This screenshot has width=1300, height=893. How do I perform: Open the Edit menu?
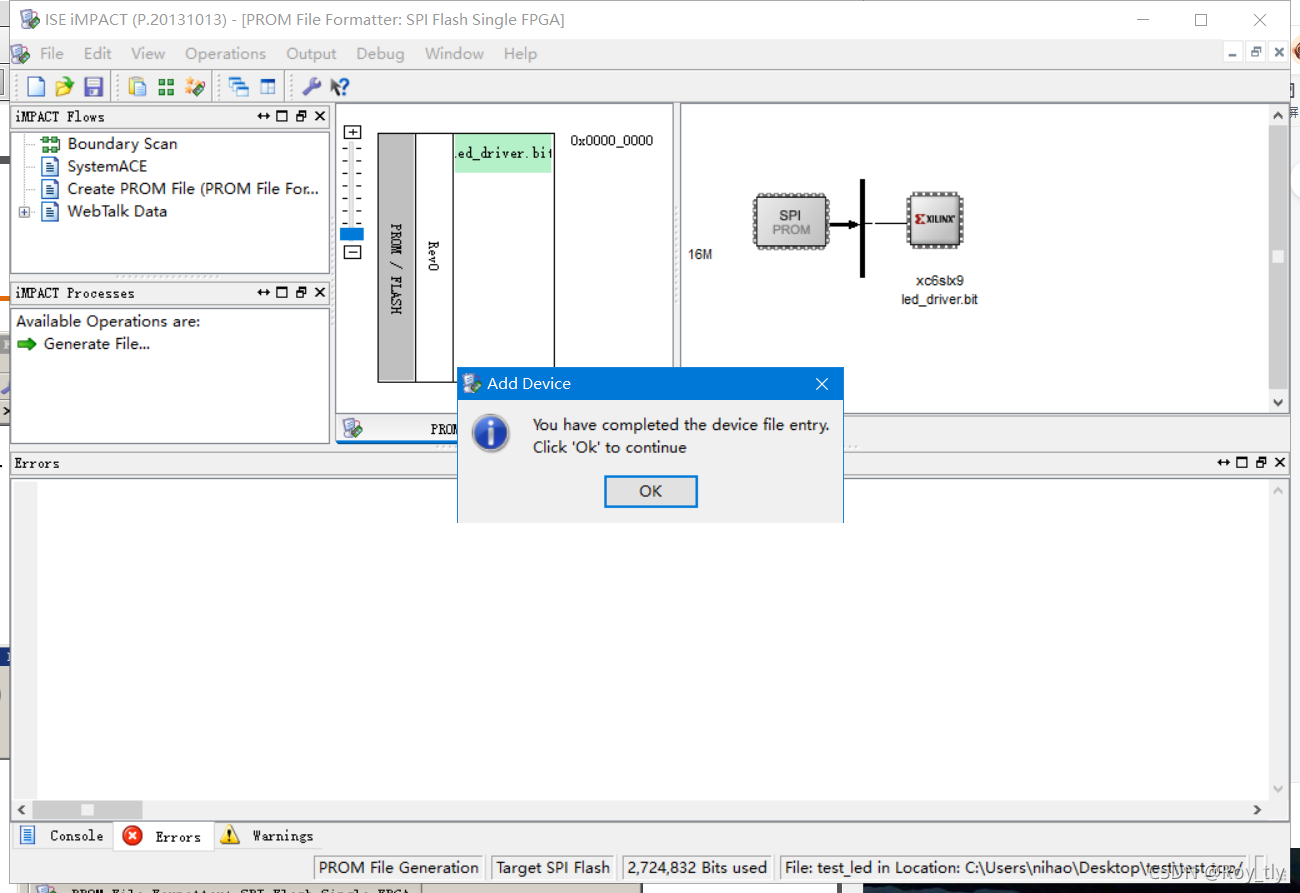pos(97,54)
